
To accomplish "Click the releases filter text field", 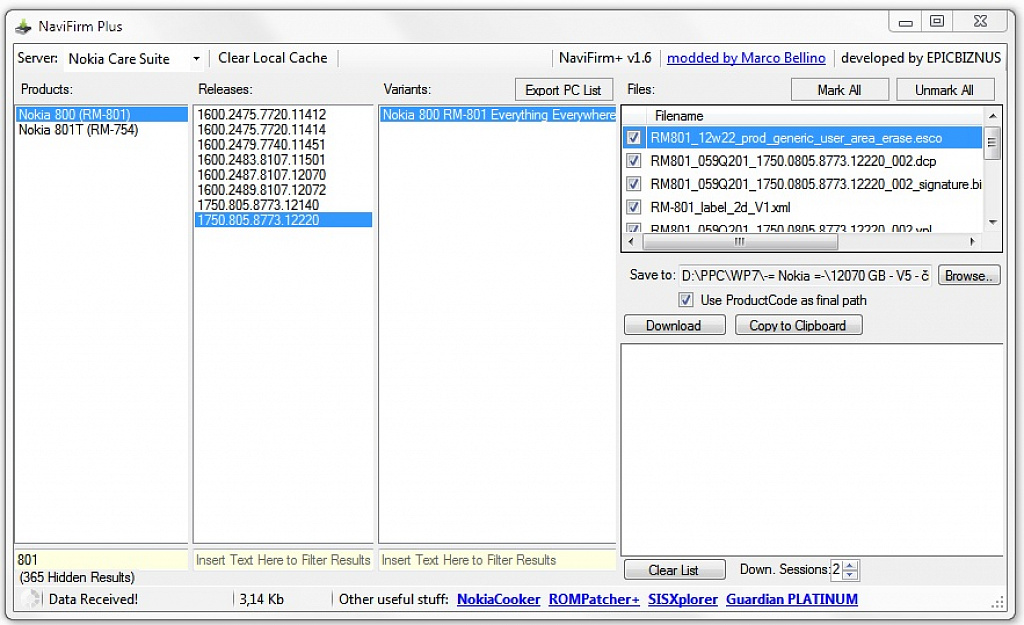I will coord(283,560).
